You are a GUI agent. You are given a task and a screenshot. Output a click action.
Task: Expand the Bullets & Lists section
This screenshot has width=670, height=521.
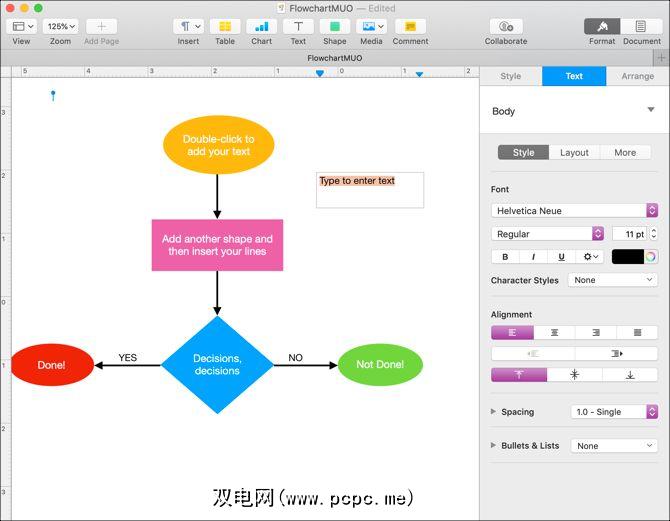point(493,445)
